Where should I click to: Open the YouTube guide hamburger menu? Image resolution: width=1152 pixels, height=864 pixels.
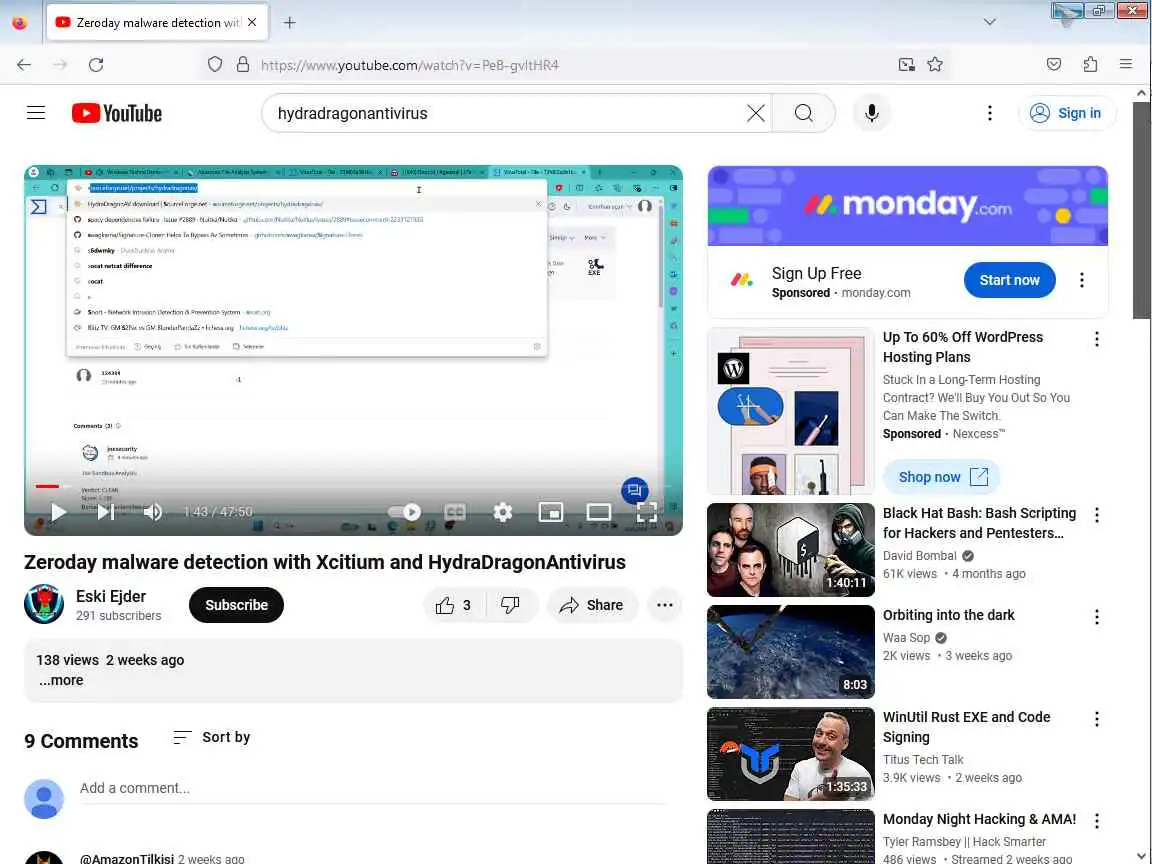(36, 113)
